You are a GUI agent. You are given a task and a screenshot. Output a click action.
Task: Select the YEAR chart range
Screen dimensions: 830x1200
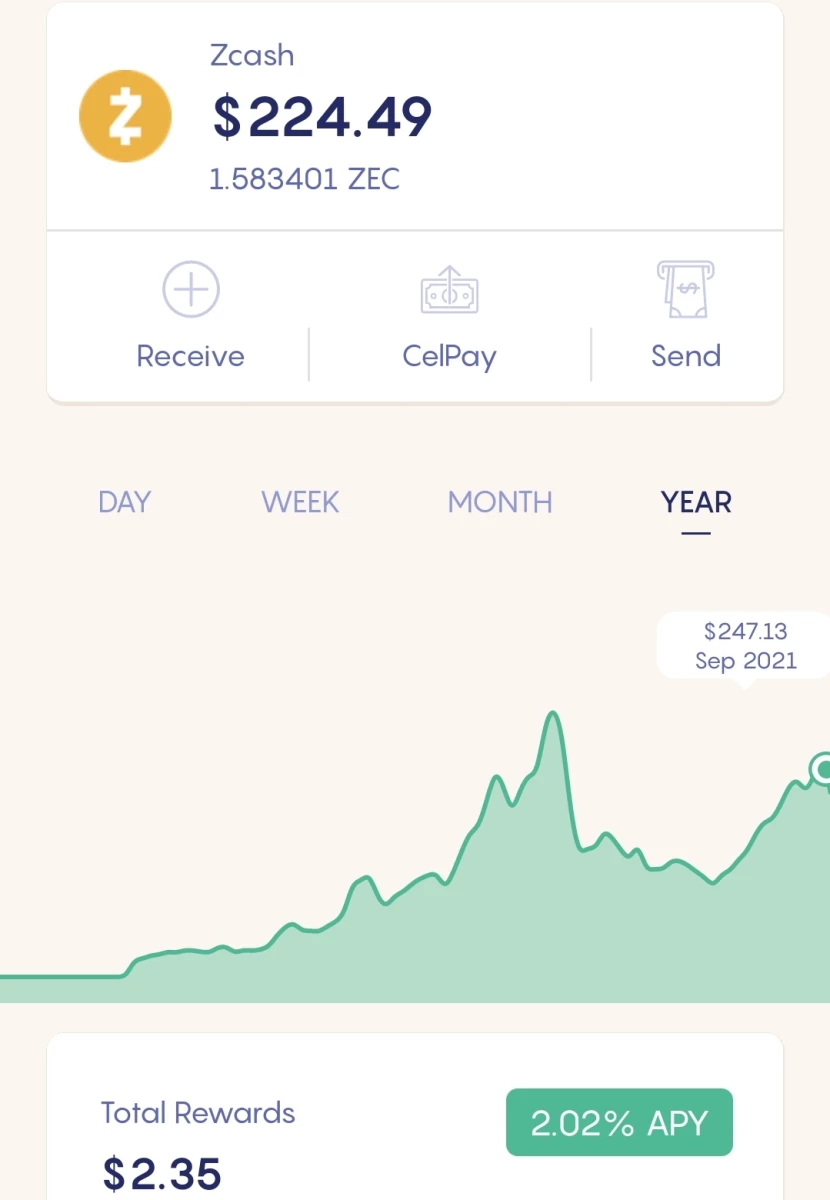[696, 502]
